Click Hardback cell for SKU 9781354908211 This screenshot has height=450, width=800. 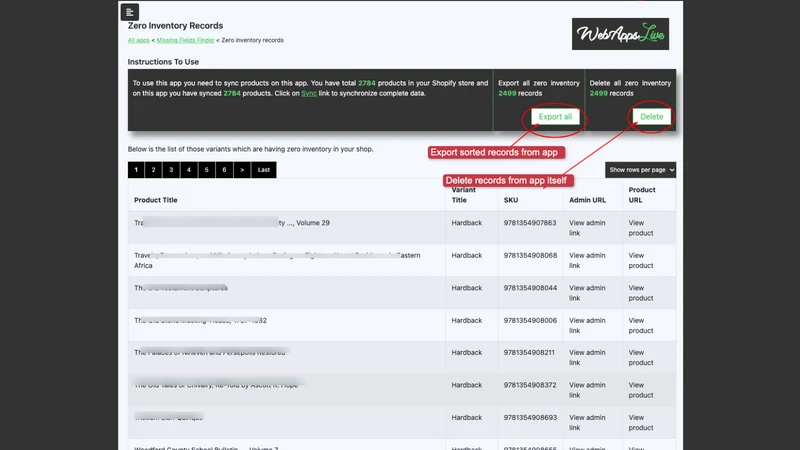click(x=466, y=353)
